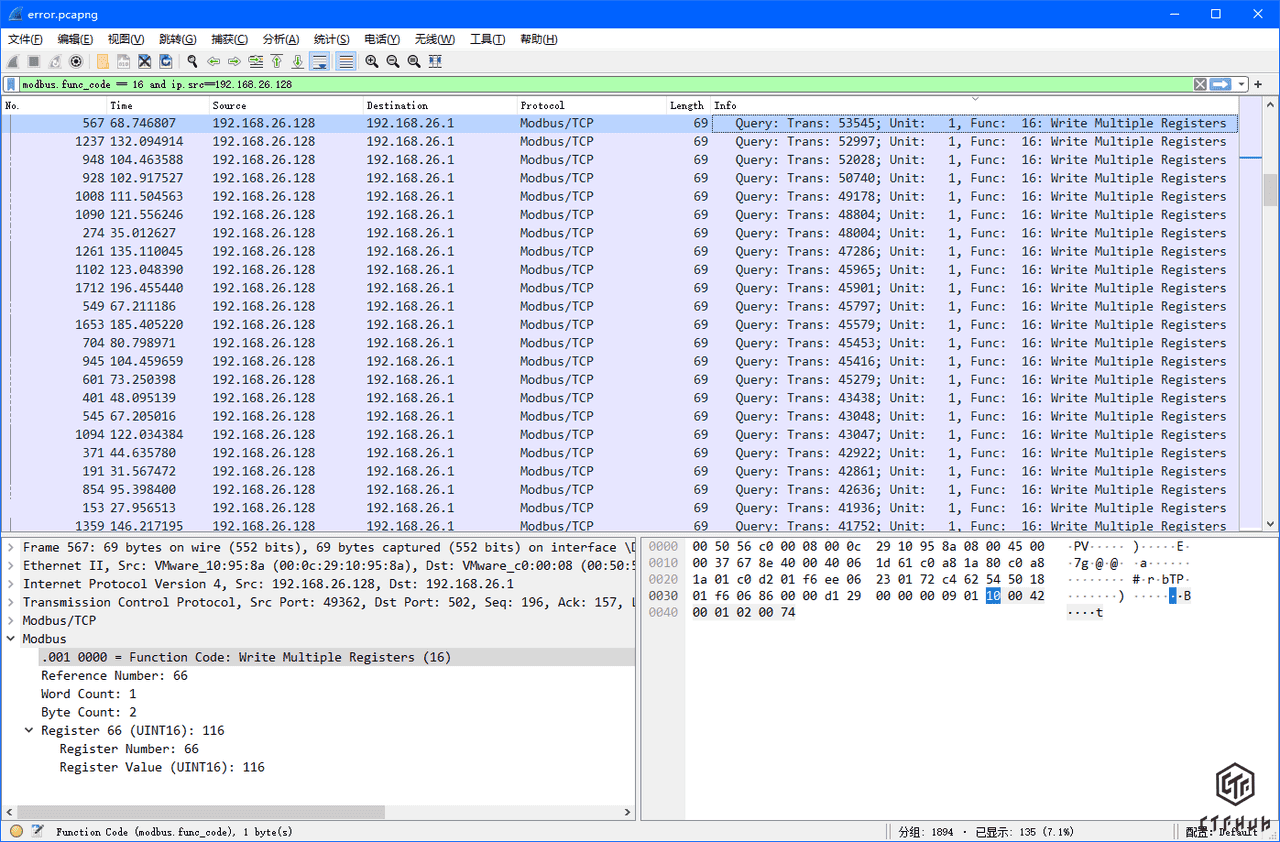Click the resize columns toolbar icon

point(435,61)
